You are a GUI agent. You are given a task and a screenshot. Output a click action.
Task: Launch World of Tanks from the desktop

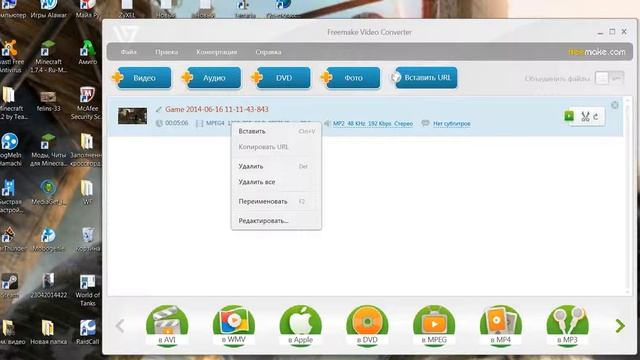87,291
